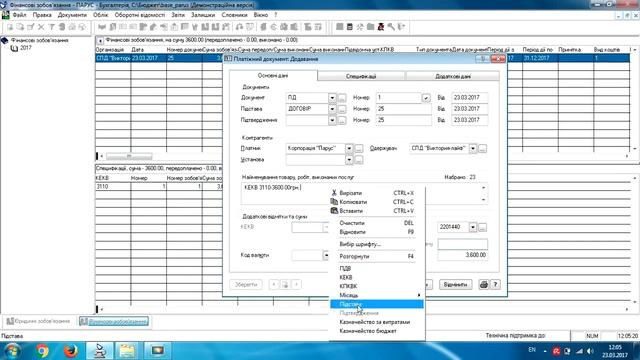Screen dimensions: 640x360
Task: Open the Оборотні відомості menu
Action: [140, 15]
